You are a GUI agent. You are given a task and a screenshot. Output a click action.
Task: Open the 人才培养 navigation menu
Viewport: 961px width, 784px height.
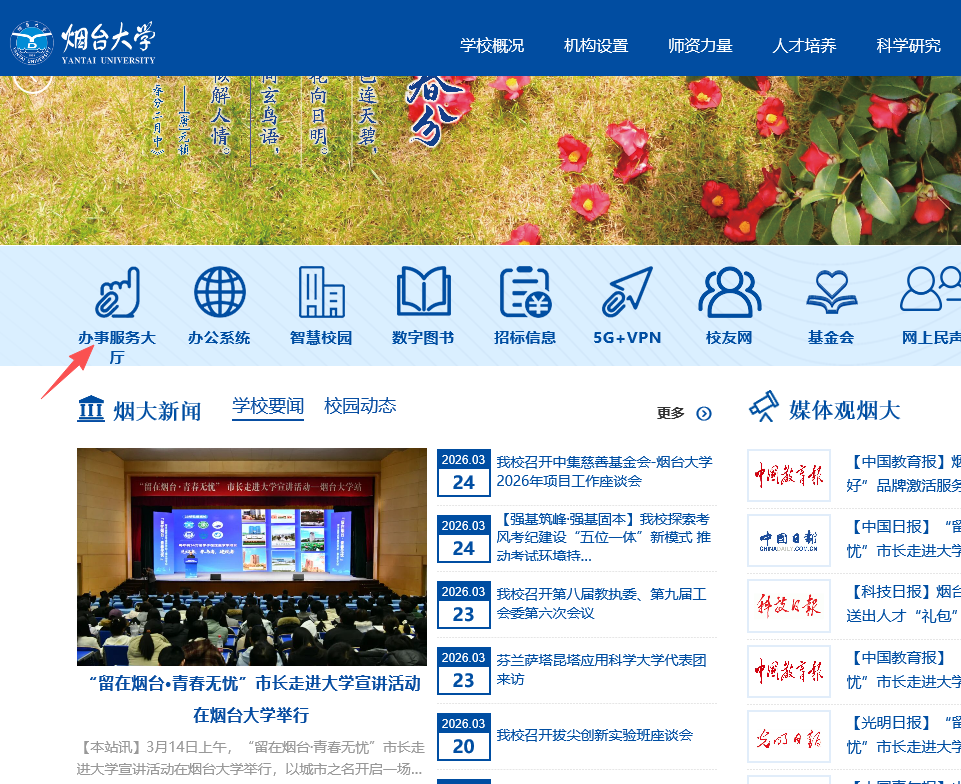pos(804,45)
